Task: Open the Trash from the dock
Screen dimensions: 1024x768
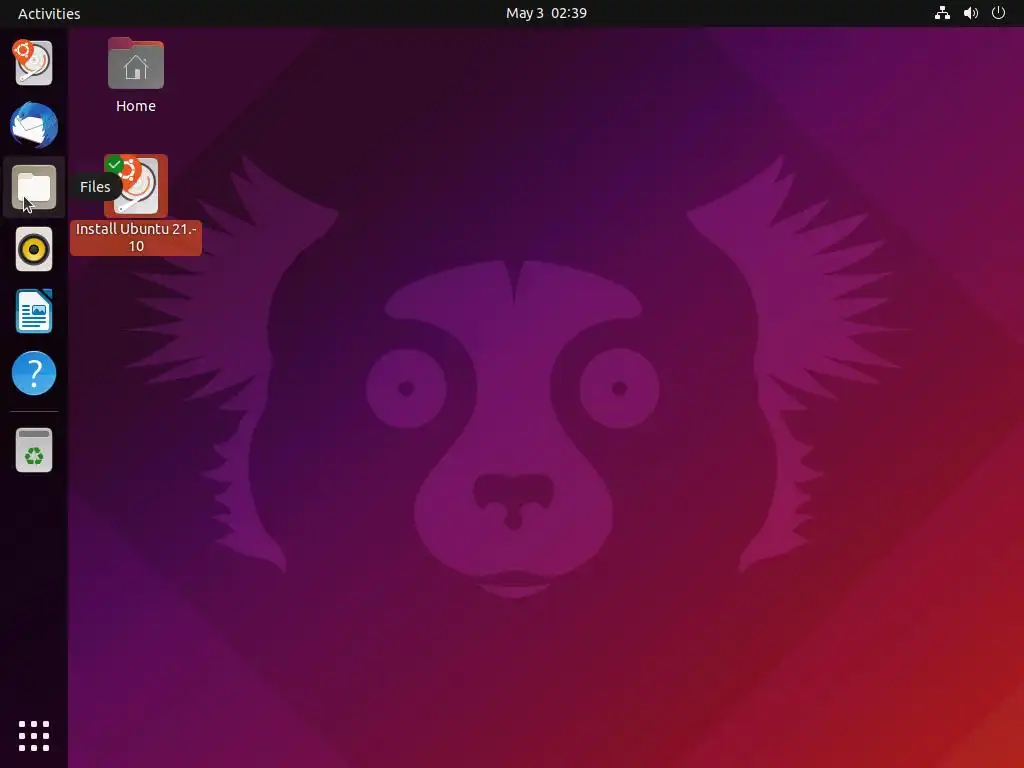Action: 33,450
